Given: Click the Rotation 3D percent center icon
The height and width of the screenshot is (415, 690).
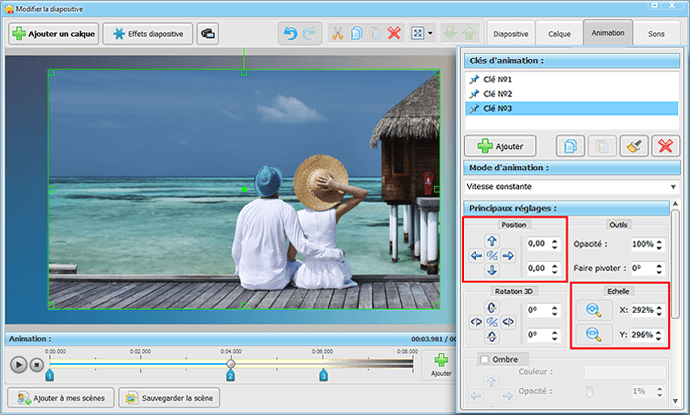Looking at the screenshot, I should [492, 322].
